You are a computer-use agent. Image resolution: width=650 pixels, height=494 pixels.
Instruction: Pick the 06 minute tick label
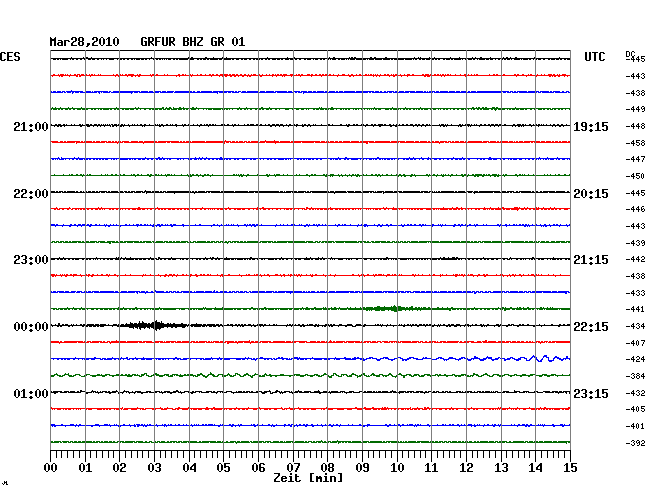(x=258, y=468)
